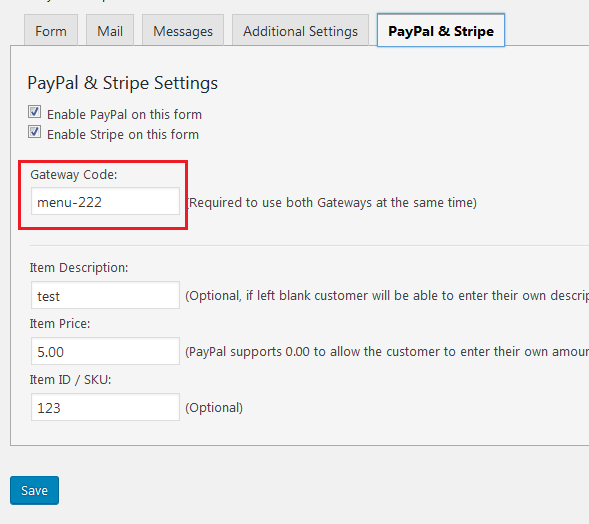
Task: Open the Additional Settings tab
Action: pyautogui.click(x=300, y=30)
